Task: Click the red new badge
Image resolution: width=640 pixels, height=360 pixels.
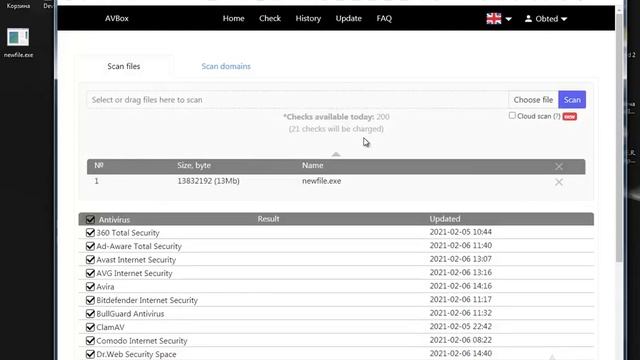Action: pos(569,117)
